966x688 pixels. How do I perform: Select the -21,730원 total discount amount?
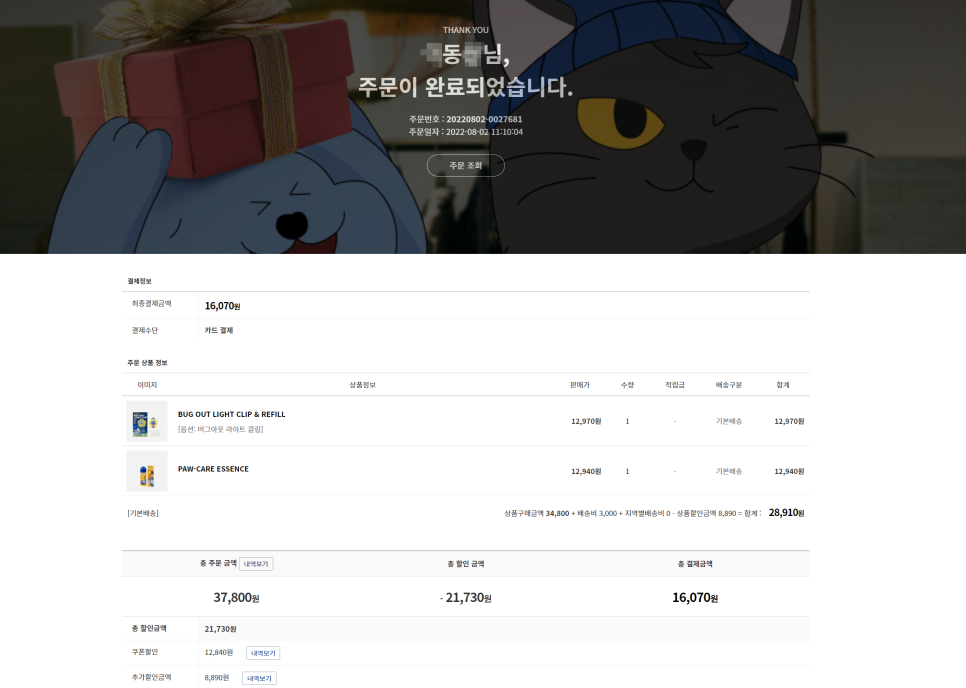coord(466,597)
